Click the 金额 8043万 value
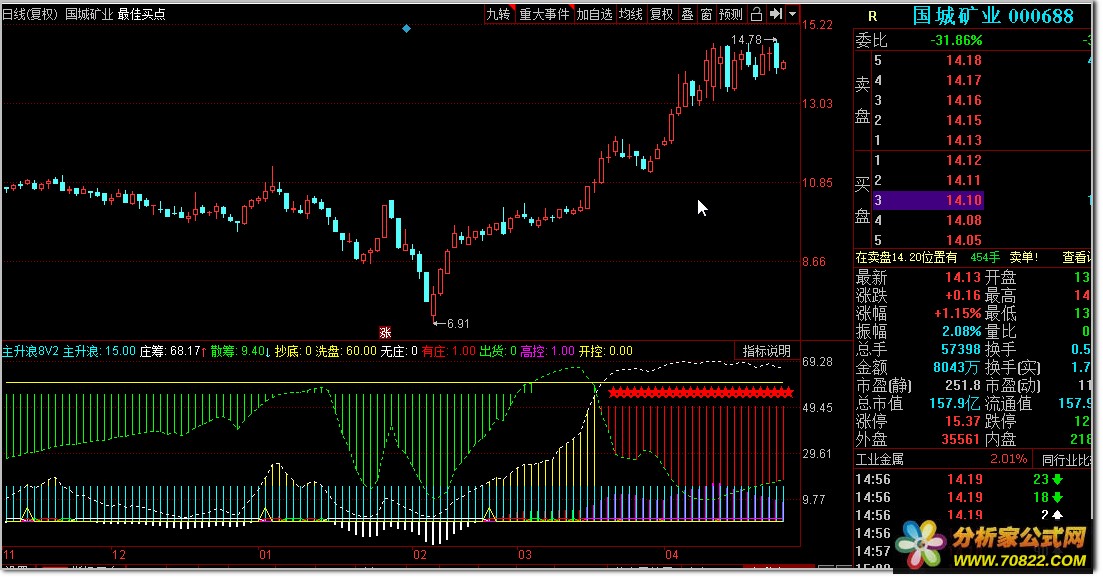 tap(957, 367)
